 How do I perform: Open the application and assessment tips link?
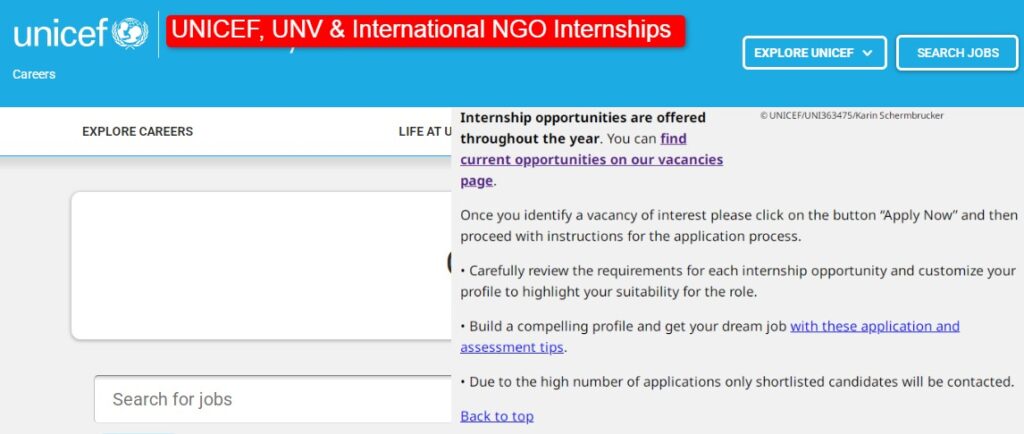coord(710,337)
